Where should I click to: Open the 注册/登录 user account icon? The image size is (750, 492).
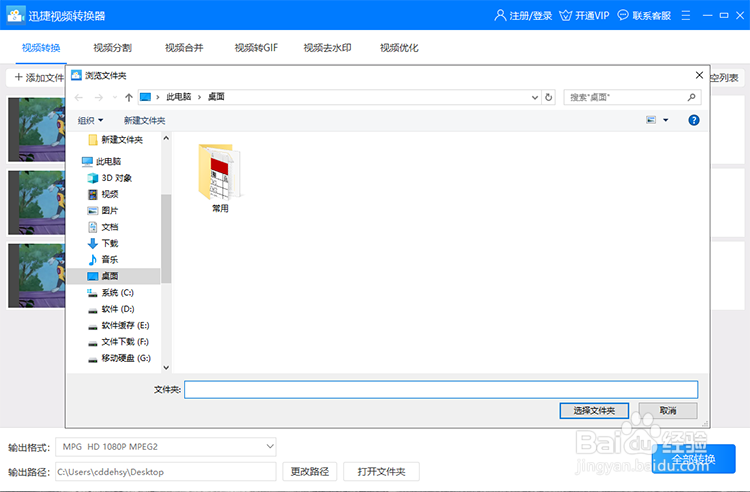(x=500, y=15)
